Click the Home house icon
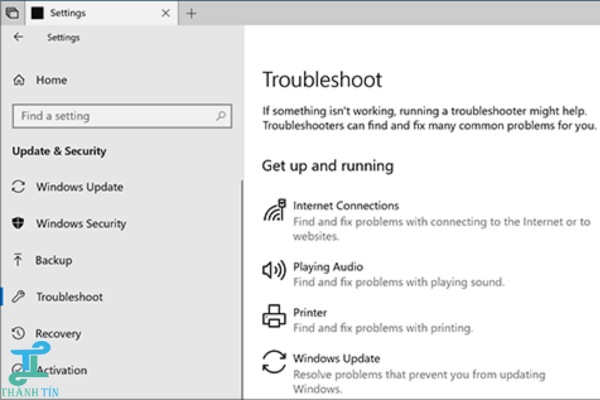The width and height of the screenshot is (600, 400). click(19, 80)
